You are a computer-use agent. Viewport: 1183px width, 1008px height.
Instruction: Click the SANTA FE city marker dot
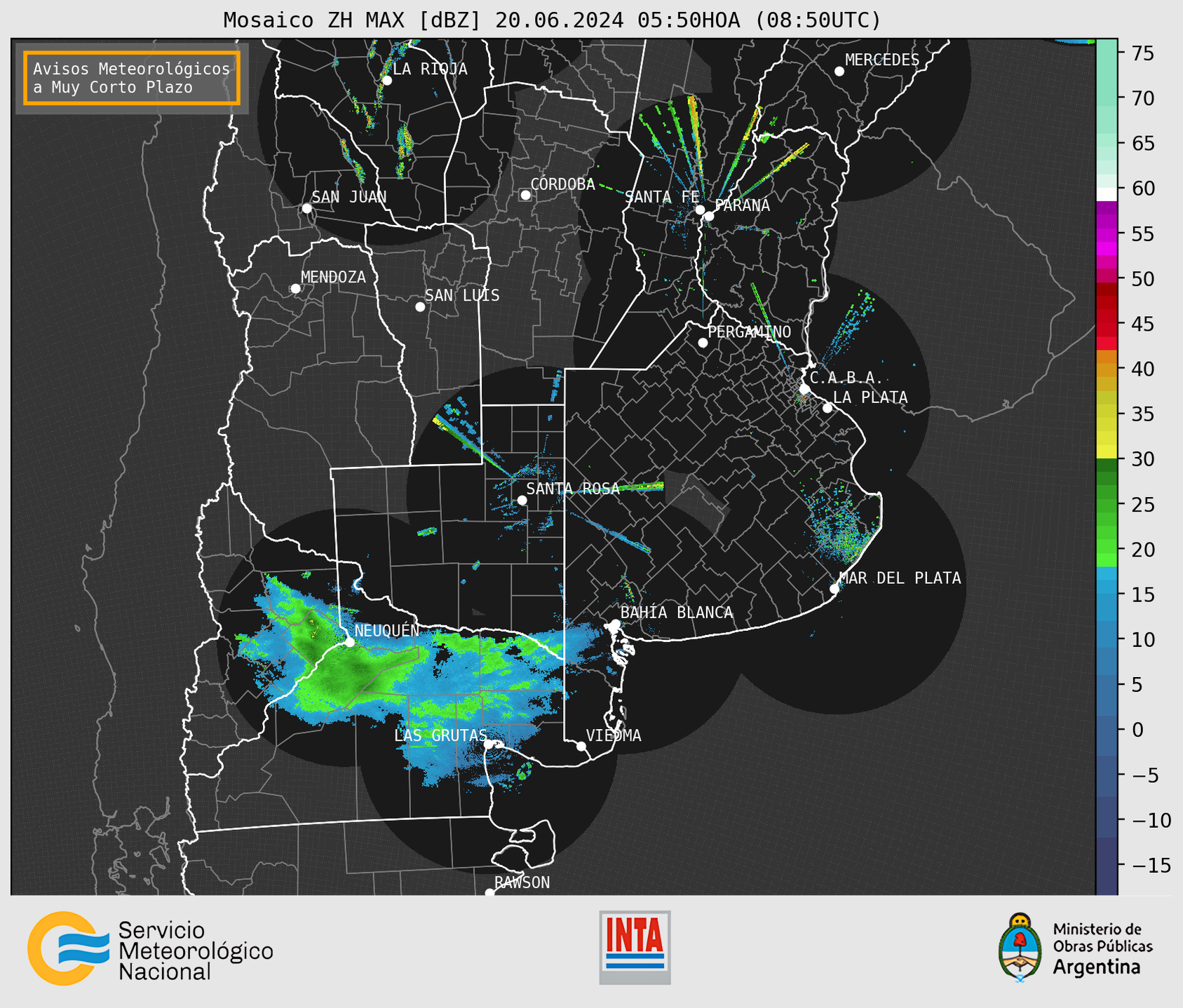pyautogui.click(x=700, y=210)
